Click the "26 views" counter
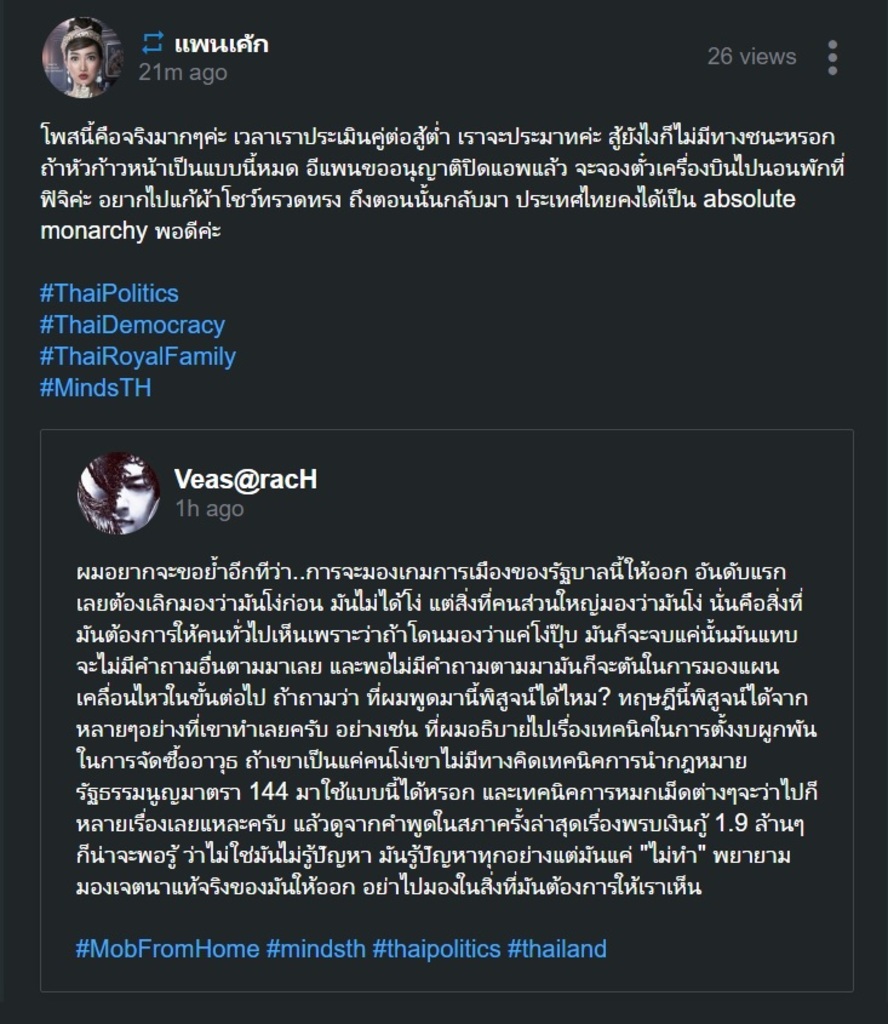 (752, 57)
